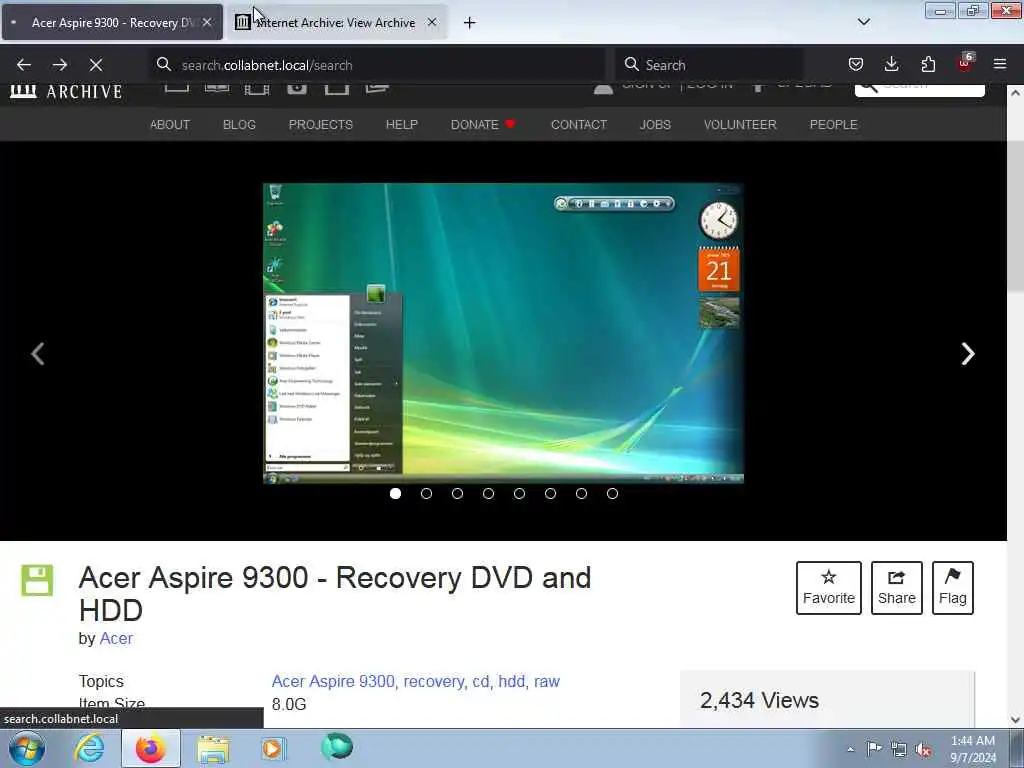Go back with the browser back arrow
1024x768 pixels.
pos(24,65)
